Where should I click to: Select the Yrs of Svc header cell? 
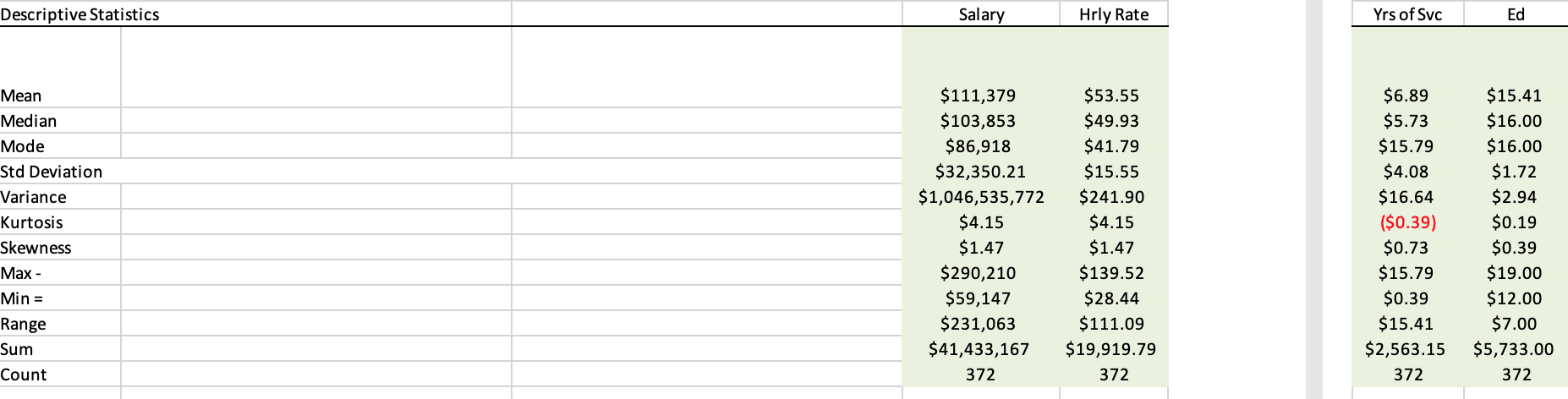tap(1407, 14)
